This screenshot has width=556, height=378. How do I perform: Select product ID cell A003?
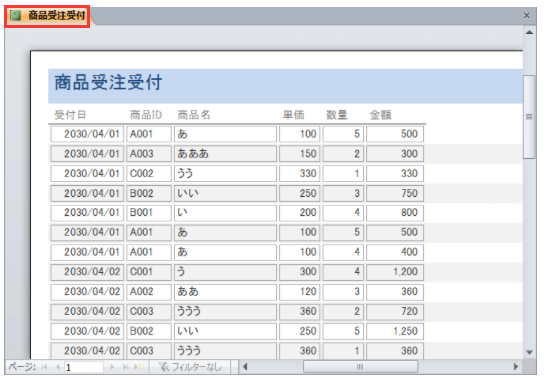[x=149, y=154]
